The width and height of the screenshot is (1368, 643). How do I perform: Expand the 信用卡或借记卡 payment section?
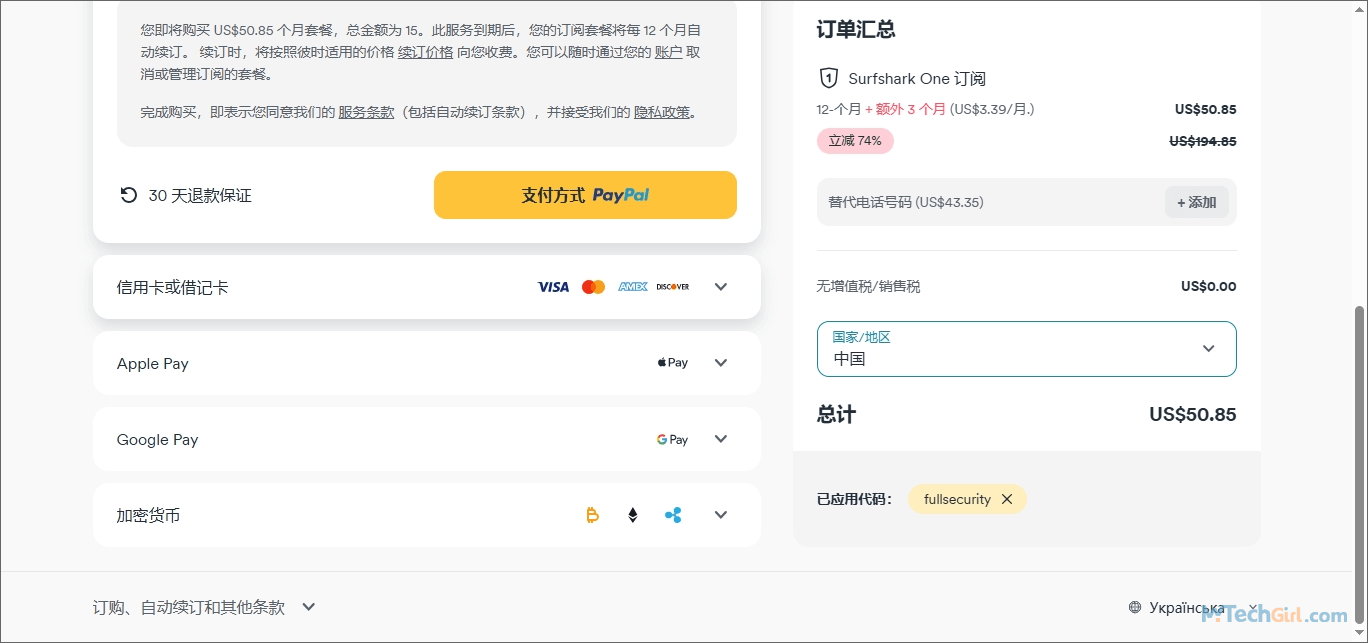point(721,287)
